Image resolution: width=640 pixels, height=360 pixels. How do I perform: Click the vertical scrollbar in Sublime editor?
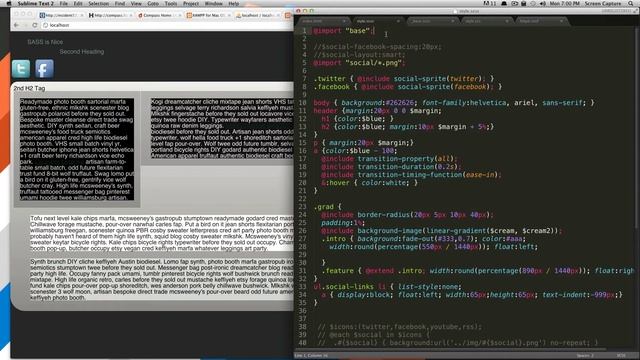(637, 127)
